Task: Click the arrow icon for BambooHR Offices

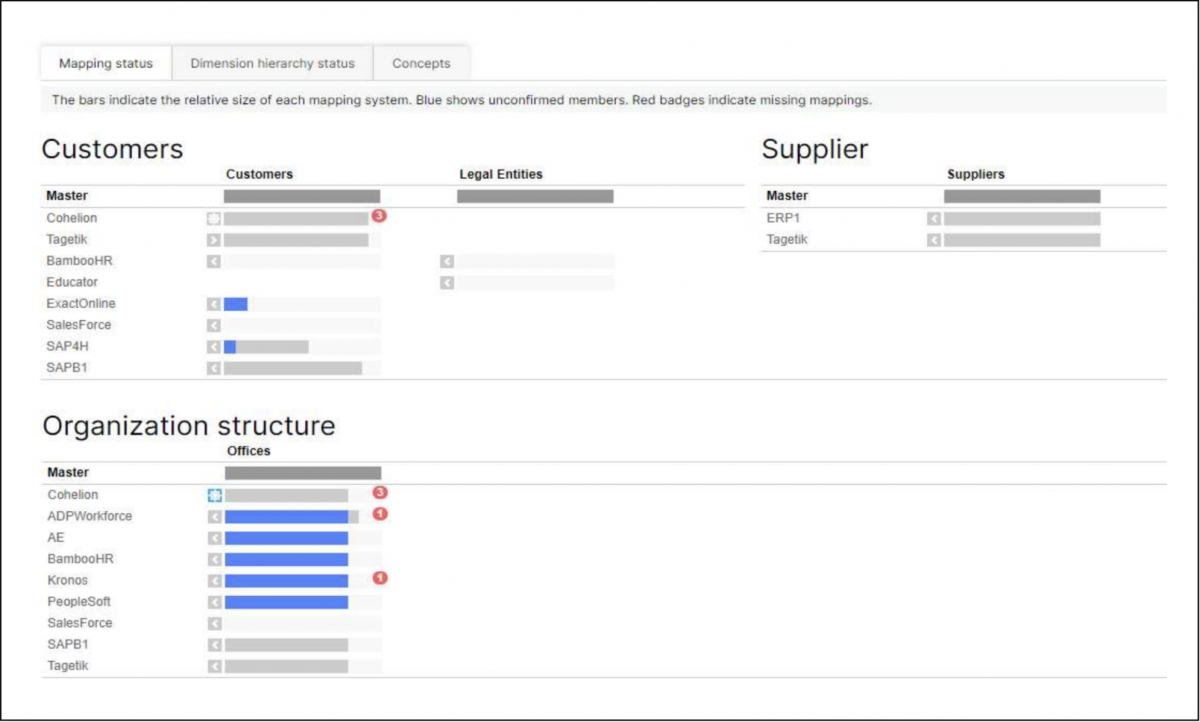Action: pyautogui.click(x=215, y=560)
